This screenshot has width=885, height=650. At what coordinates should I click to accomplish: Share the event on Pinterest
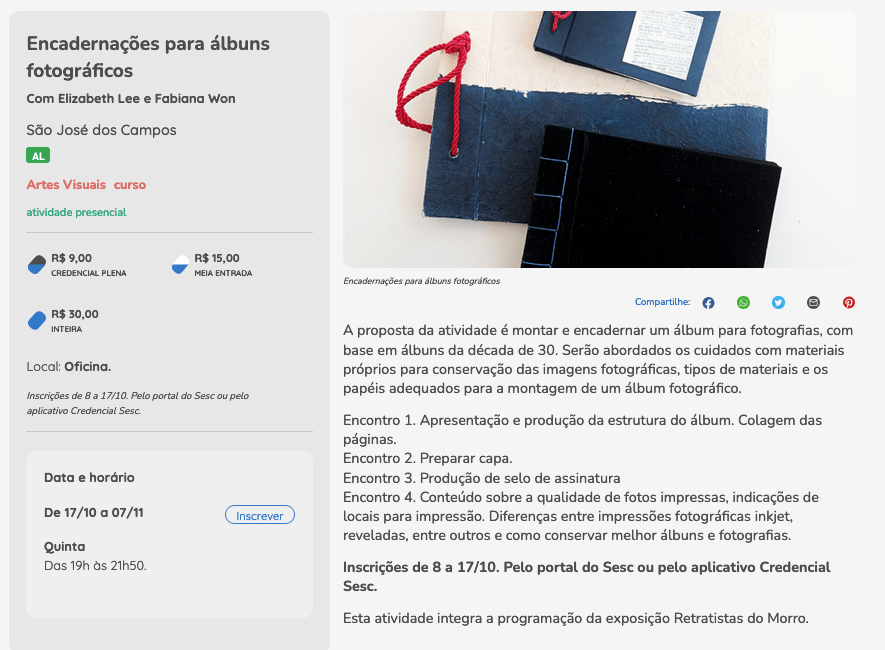point(849,302)
